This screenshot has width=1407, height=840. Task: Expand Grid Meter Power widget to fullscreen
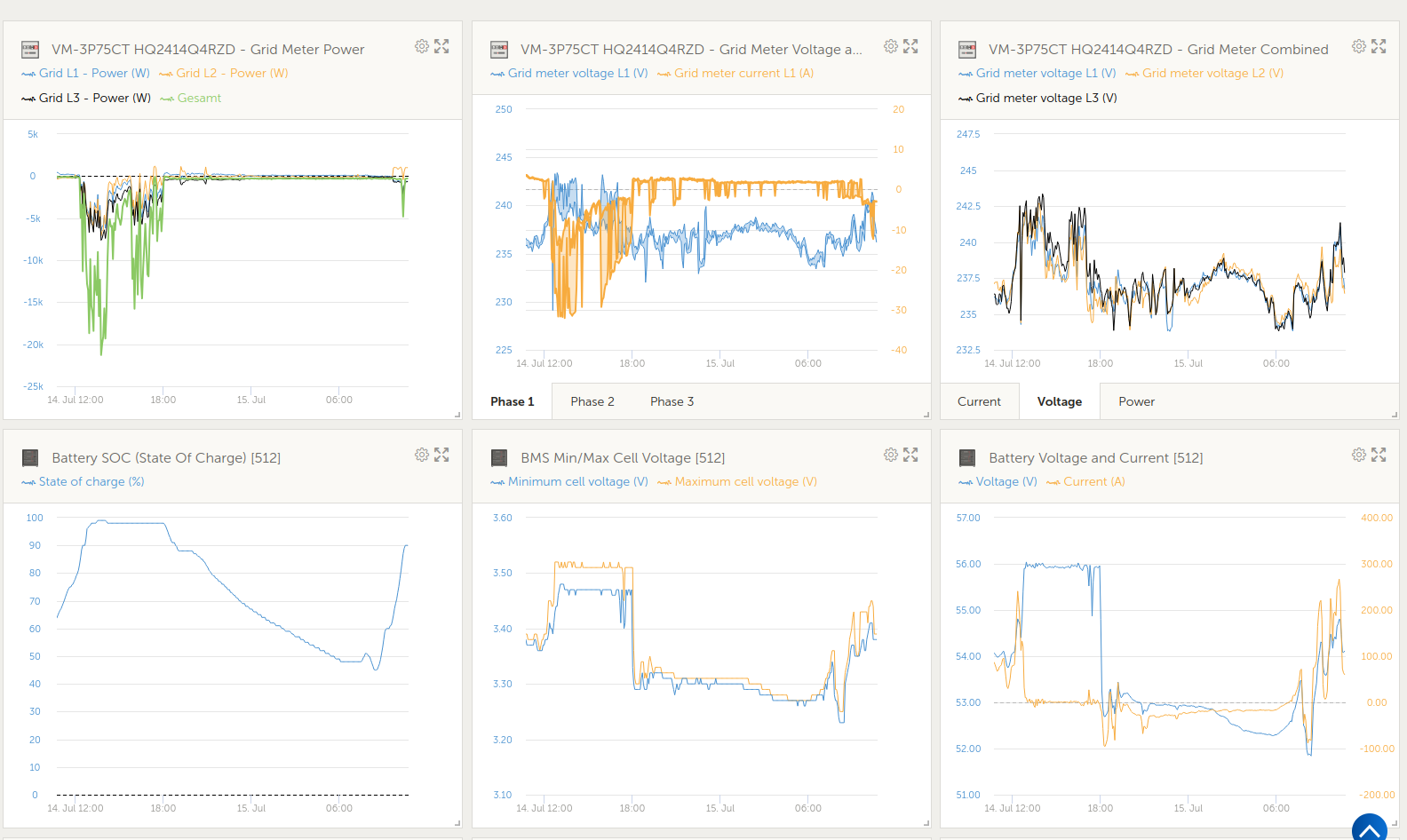[x=441, y=46]
